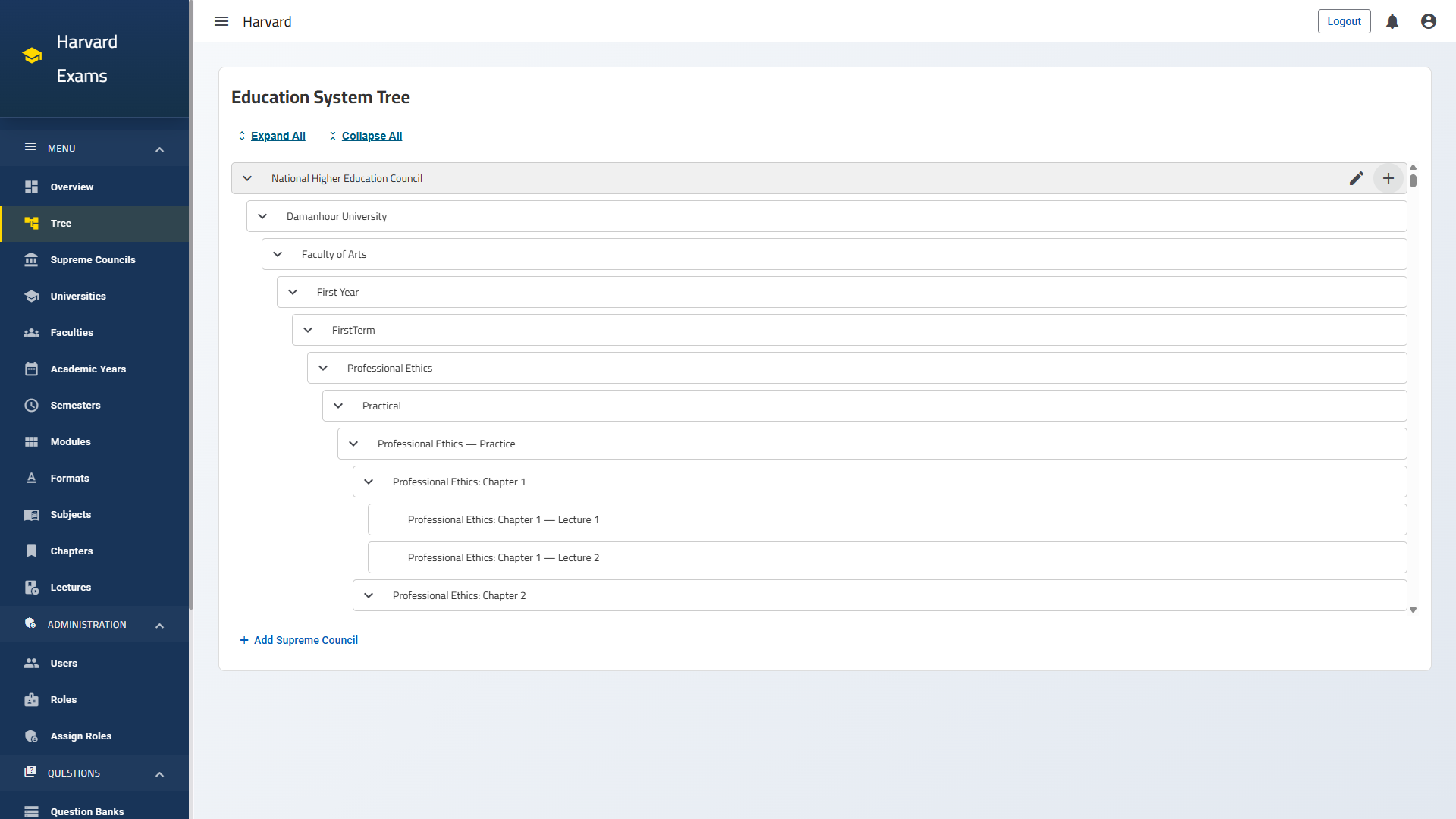
Task: Collapse the MENU section in sidebar
Action: (x=159, y=149)
